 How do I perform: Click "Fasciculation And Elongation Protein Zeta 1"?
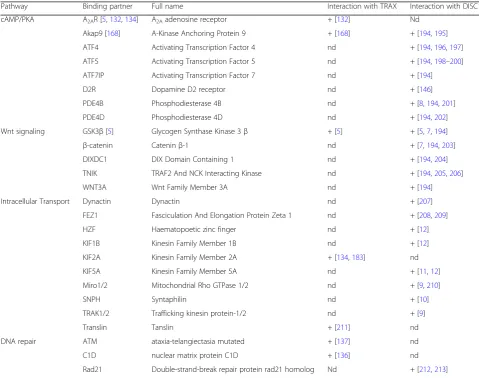pyautogui.click(x=221, y=215)
